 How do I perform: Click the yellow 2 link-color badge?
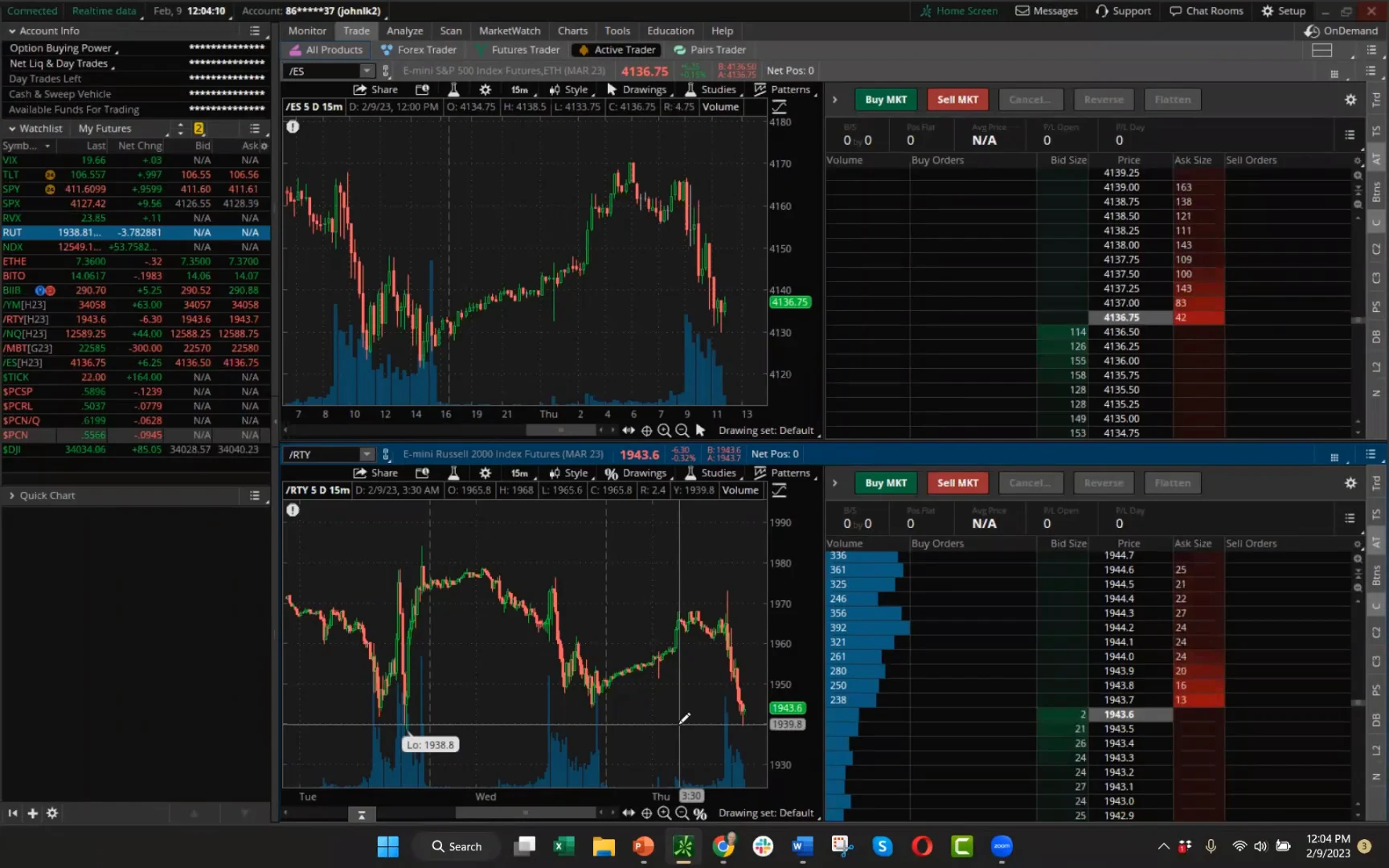pyautogui.click(x=199, y=129)
